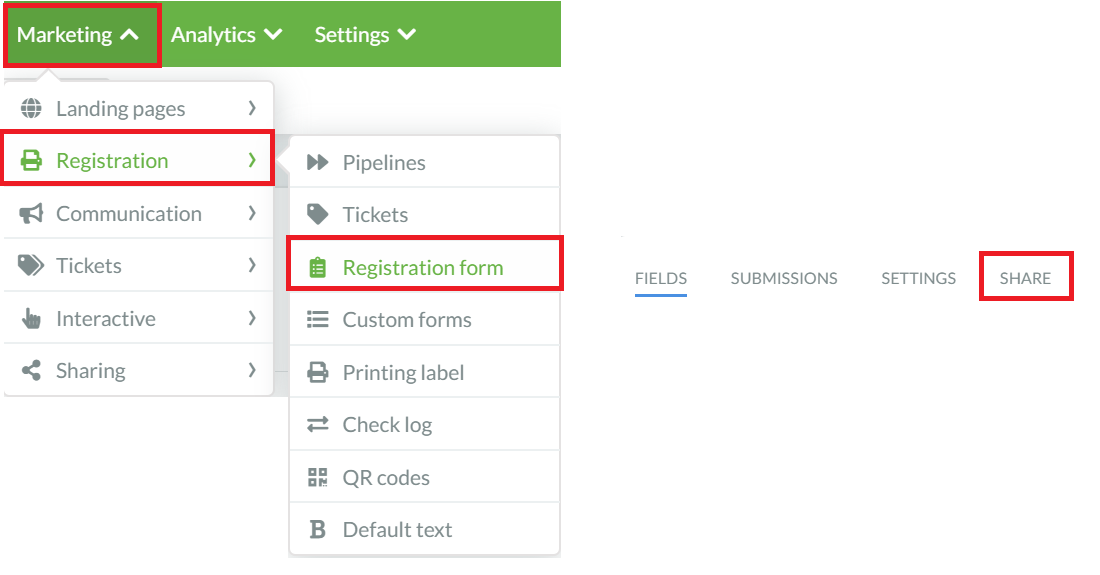Click the bold B Default text icon
1100x575 pixels.
point(317,529)
